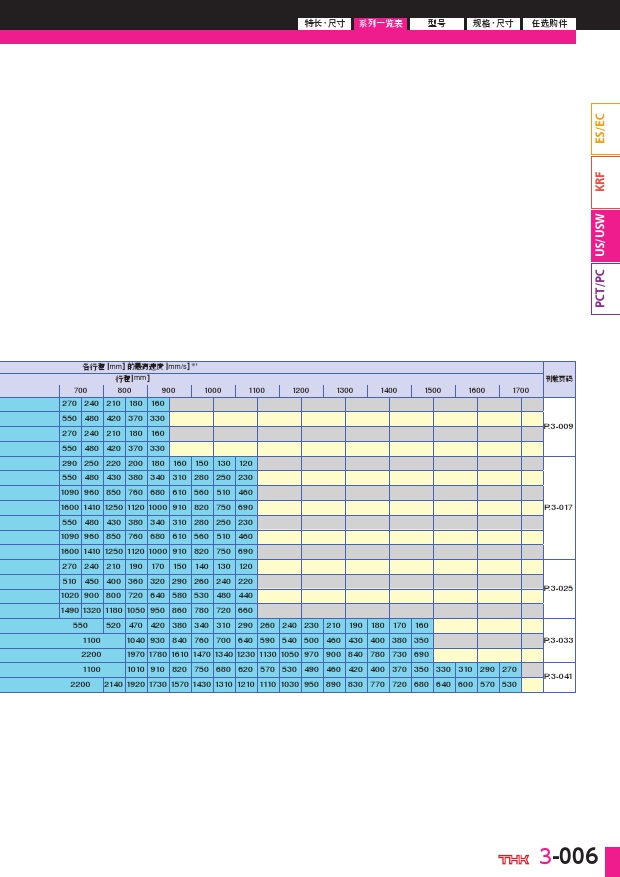Select the 1700 stroke column header
Image resolution: width=620 pixels, height=877 pixels.
pyautogui.click(x=521, y=390)
